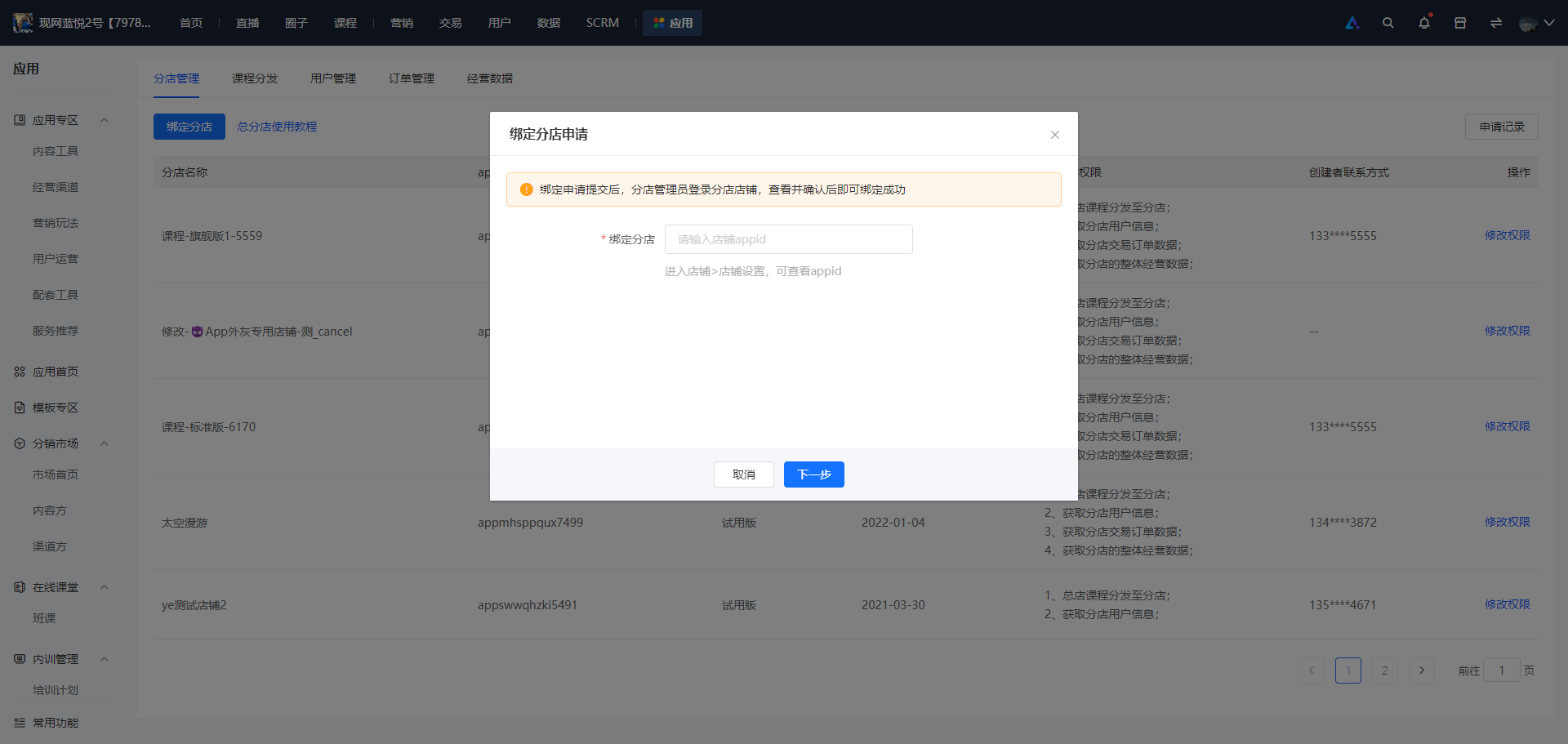1568x744 pixels.
Task: Open 服务推荐 in sidebar
Action: [56, 331]
